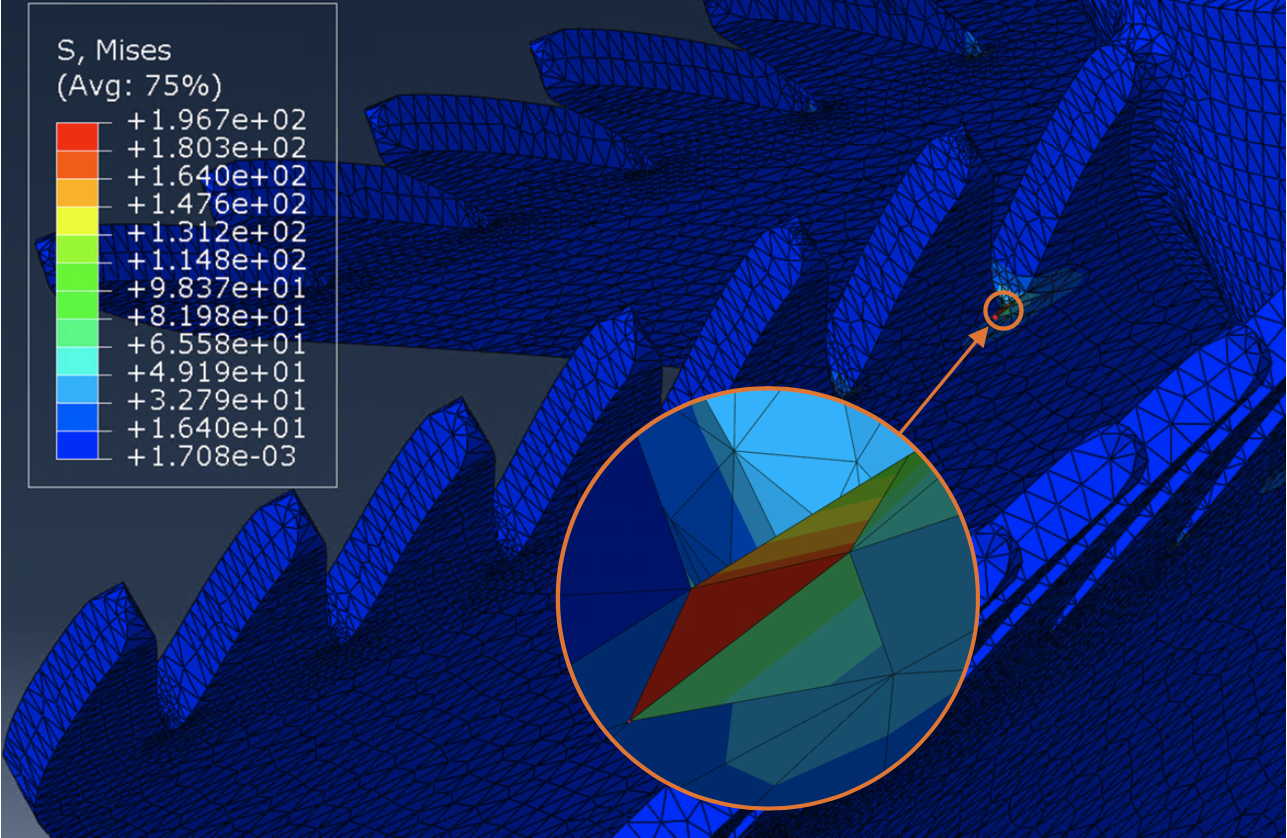The height and width of the screenshot is (838, 1287).
Task: Click the darkest blue legend swatch at bottom
Action: 78,443
